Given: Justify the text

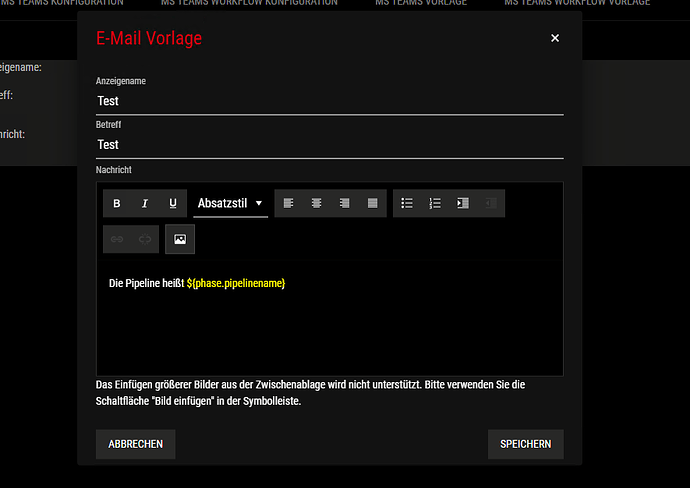Looking at the screenshot, I should (373, 203).
